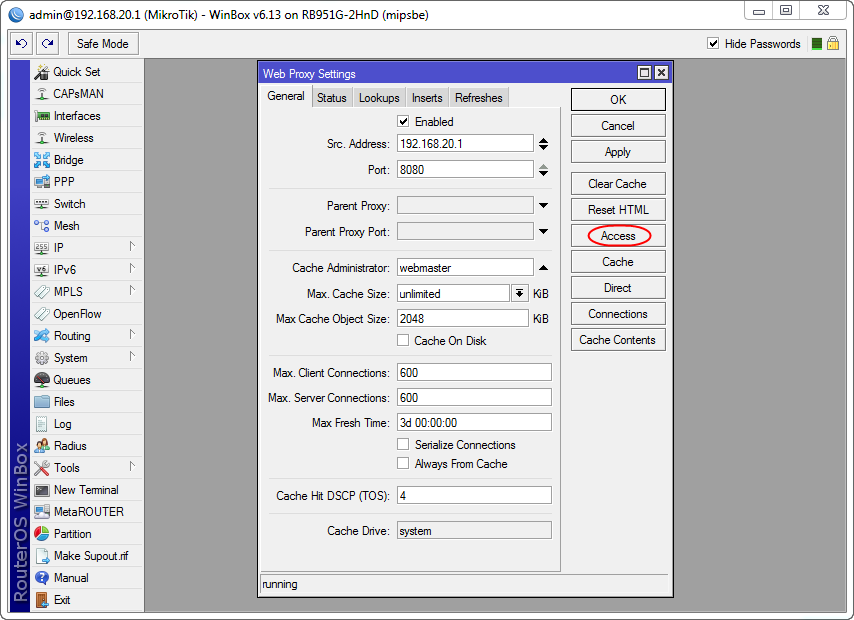This screenshot has height=620, width=854.
Task: Expand the IP submenu
Action: tap(132, 247)
